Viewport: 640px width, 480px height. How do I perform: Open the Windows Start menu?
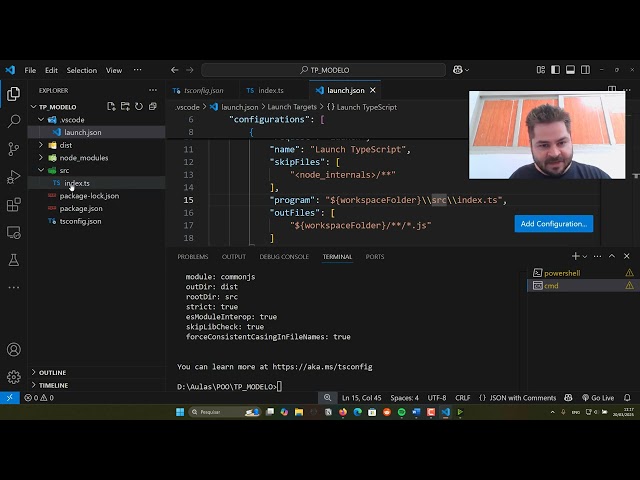pyautogui.click(x=180, y=412)
